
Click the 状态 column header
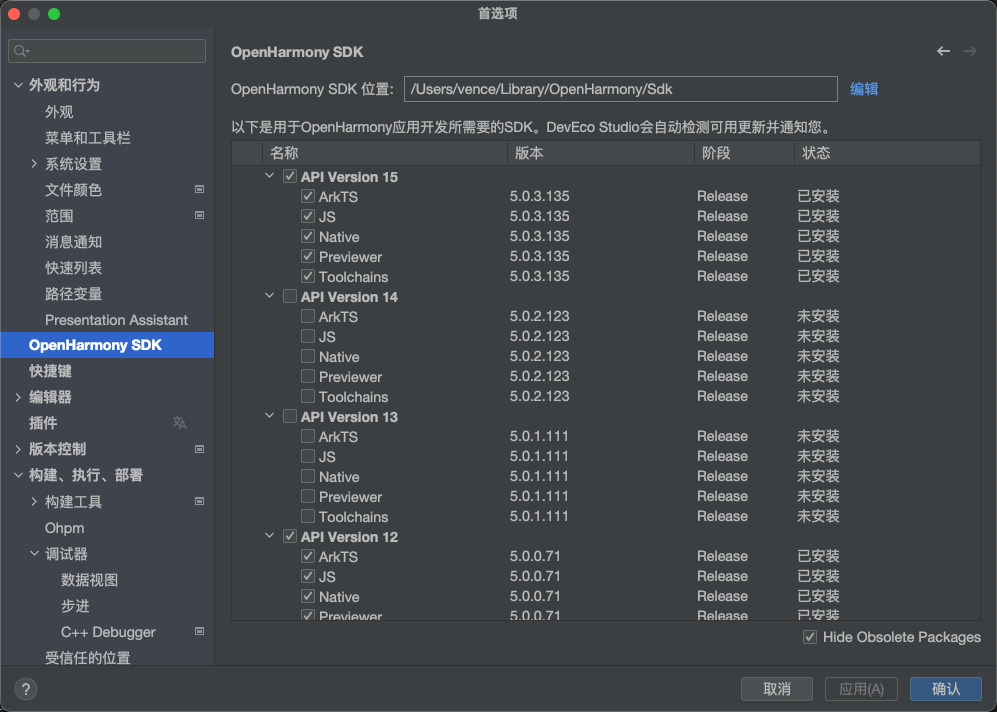click(x=887, y=153)
